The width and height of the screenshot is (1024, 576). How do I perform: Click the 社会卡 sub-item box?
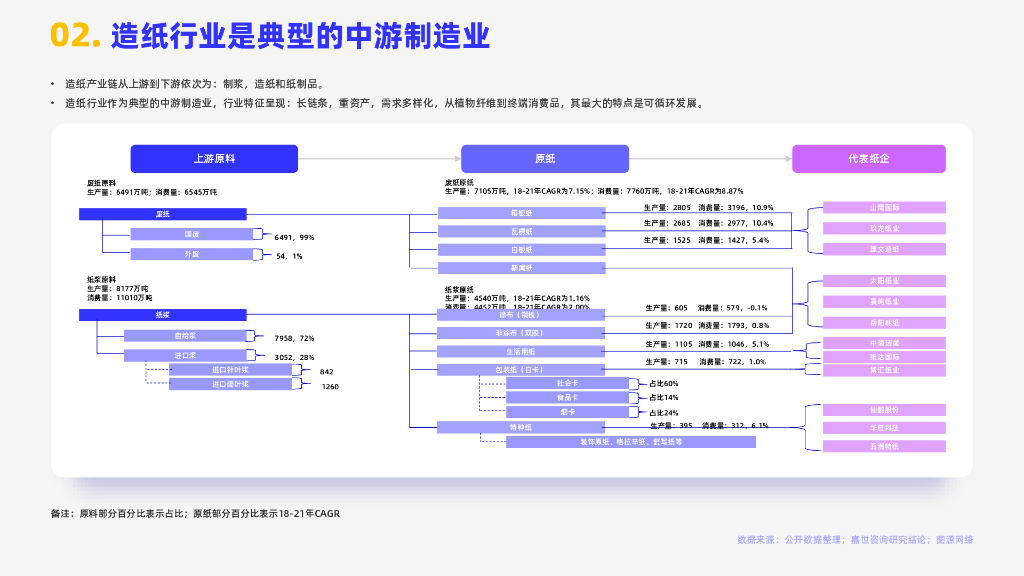click(567, 383)
